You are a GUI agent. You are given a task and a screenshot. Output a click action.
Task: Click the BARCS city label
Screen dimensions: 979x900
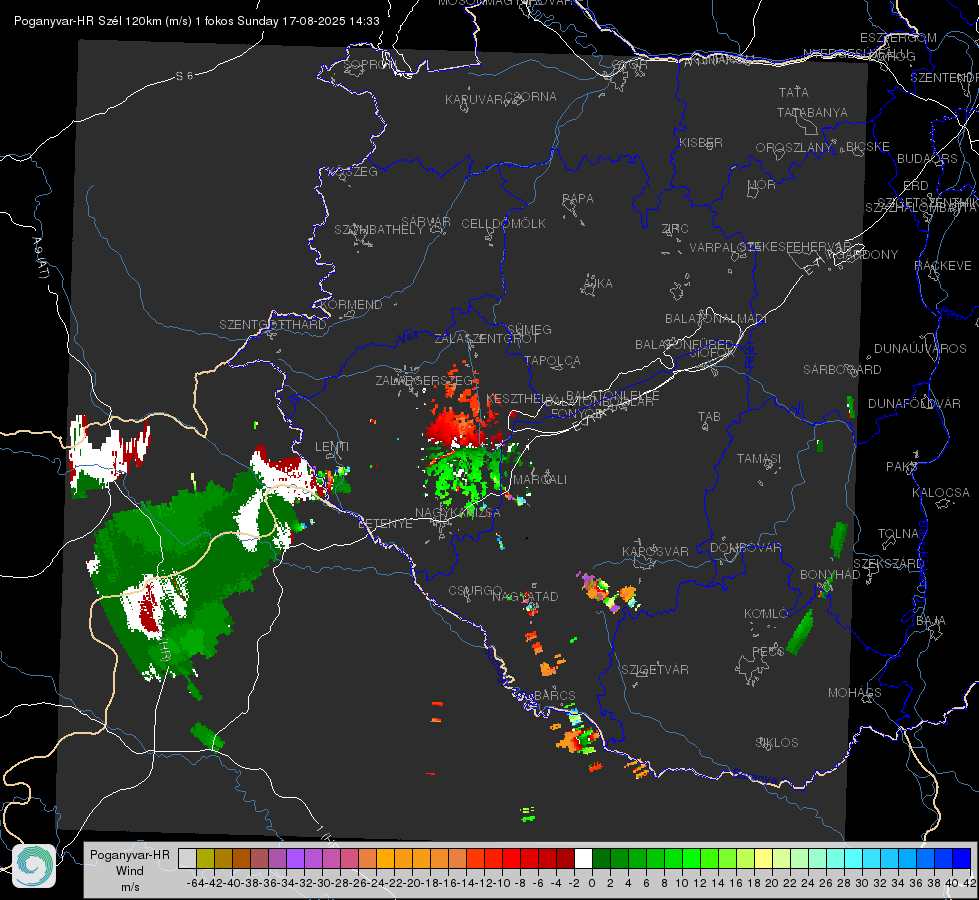555,696
